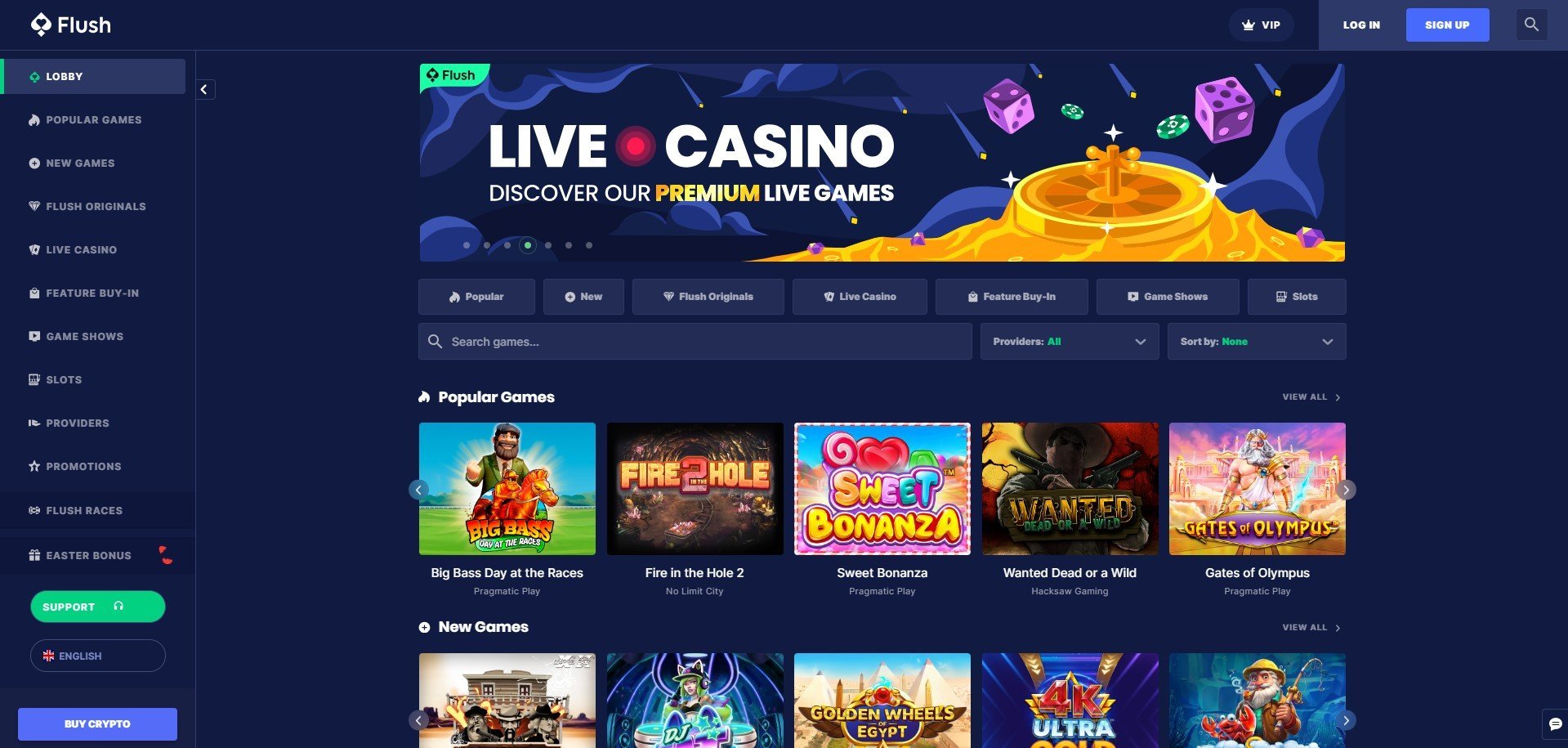Select the fifth banner carousel dot
This screenshot has width=1568, height=748.
click(x=548, y=245)
